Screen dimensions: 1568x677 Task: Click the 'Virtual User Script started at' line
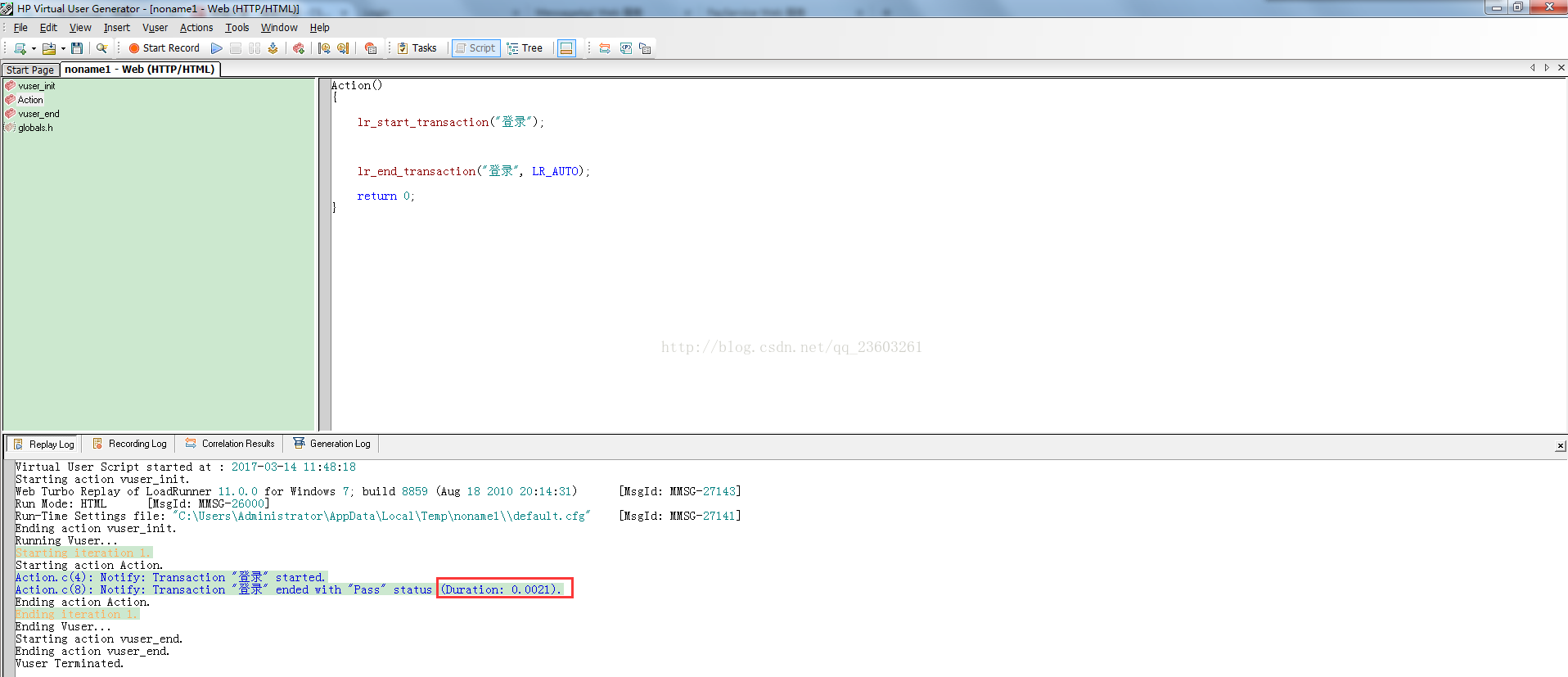(x=185, y=467)
